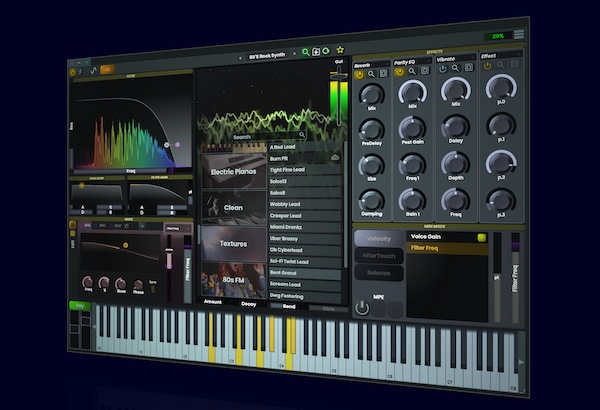This screenshot has width=600, height=410.
Task: Click the Vibrato magnifier icon
Action: pyautogui.click(x=455, y=68)
